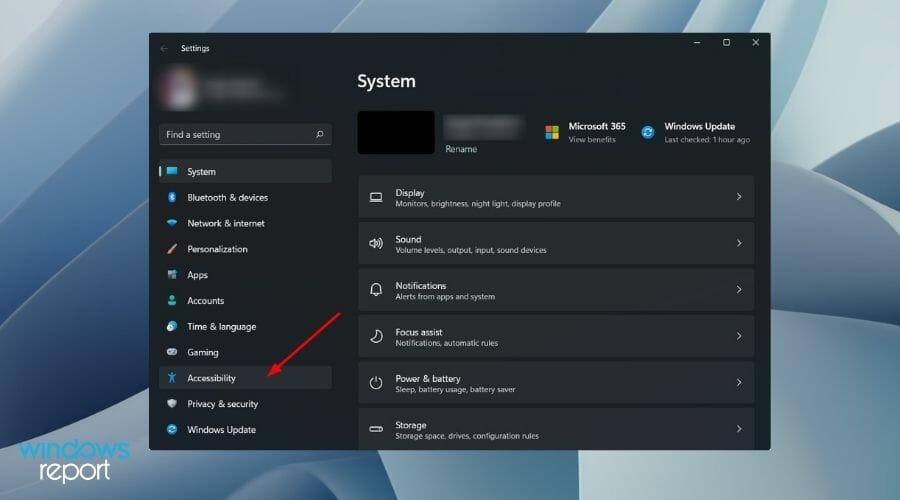Click 'Sleep, battery usage, battery saver' text
Viewport: 900px width, 500px height.
[455, 390]
